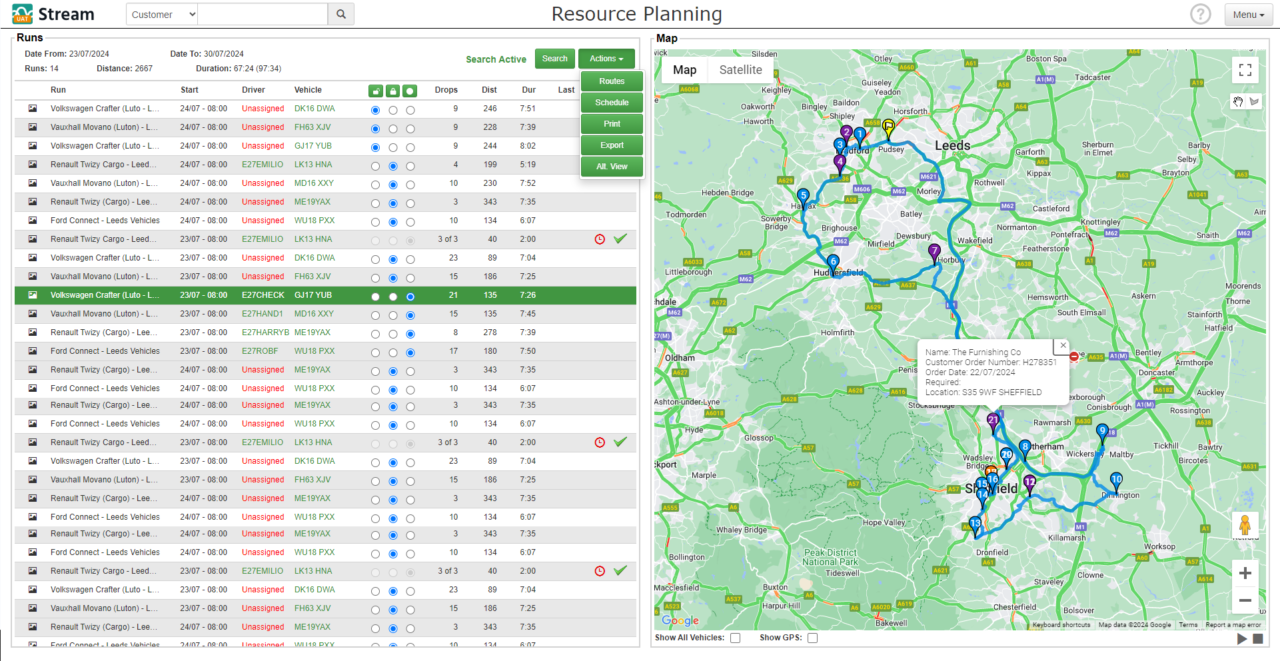Click the green Search button
Image resolution: width=1280 pixels, height=661 pixels.
[x=554, y=59]
